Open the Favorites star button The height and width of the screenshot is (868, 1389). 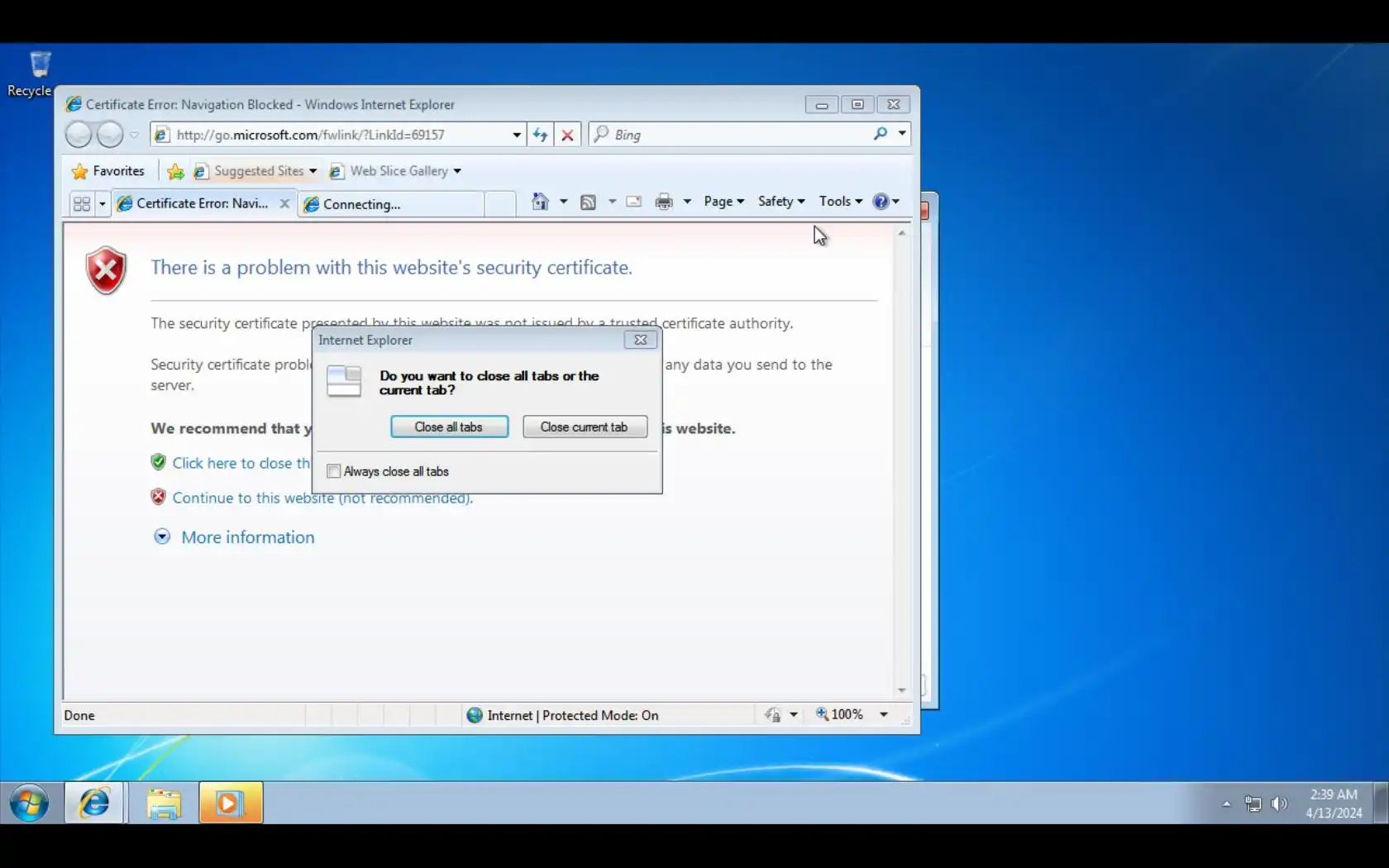[x=108, y=171]
